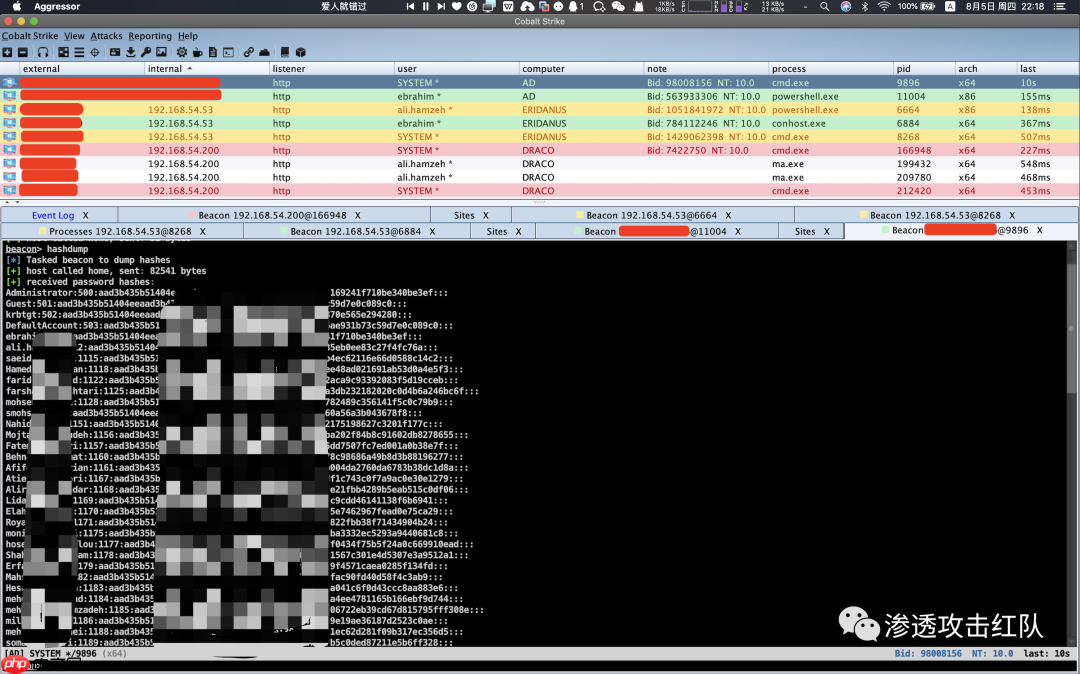Click the Host File chain-link icon
The image size is (1080, 674).
(249, 52)
